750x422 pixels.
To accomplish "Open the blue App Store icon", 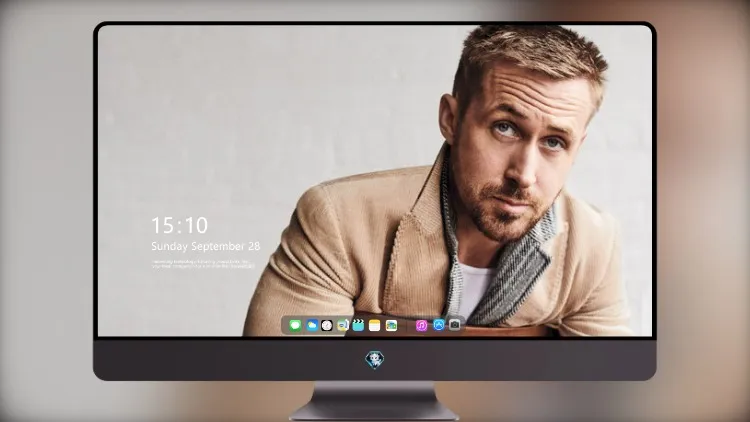I will pyautogui.click(x=439, y=325).
